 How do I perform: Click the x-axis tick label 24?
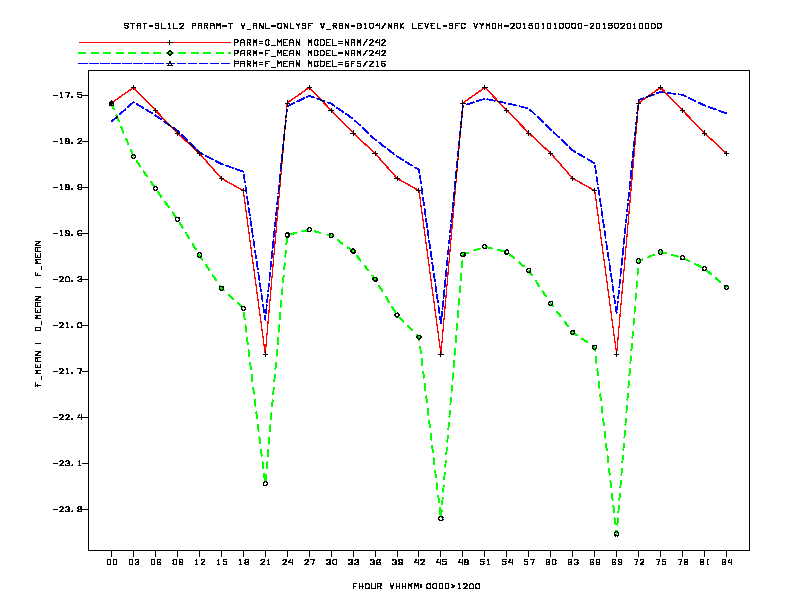point(287,562)
